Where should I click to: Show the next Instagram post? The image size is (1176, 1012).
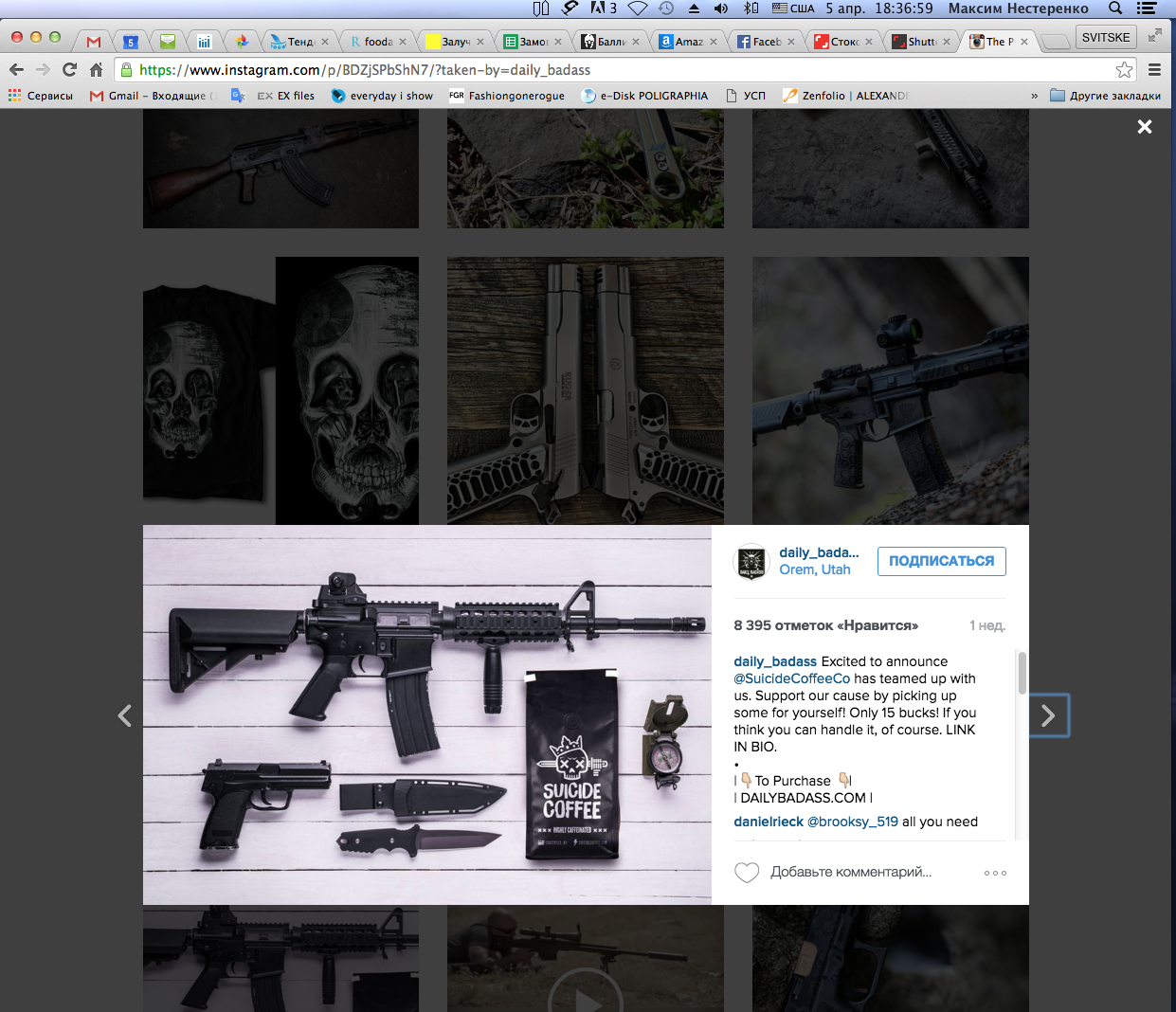[1048, 715]
